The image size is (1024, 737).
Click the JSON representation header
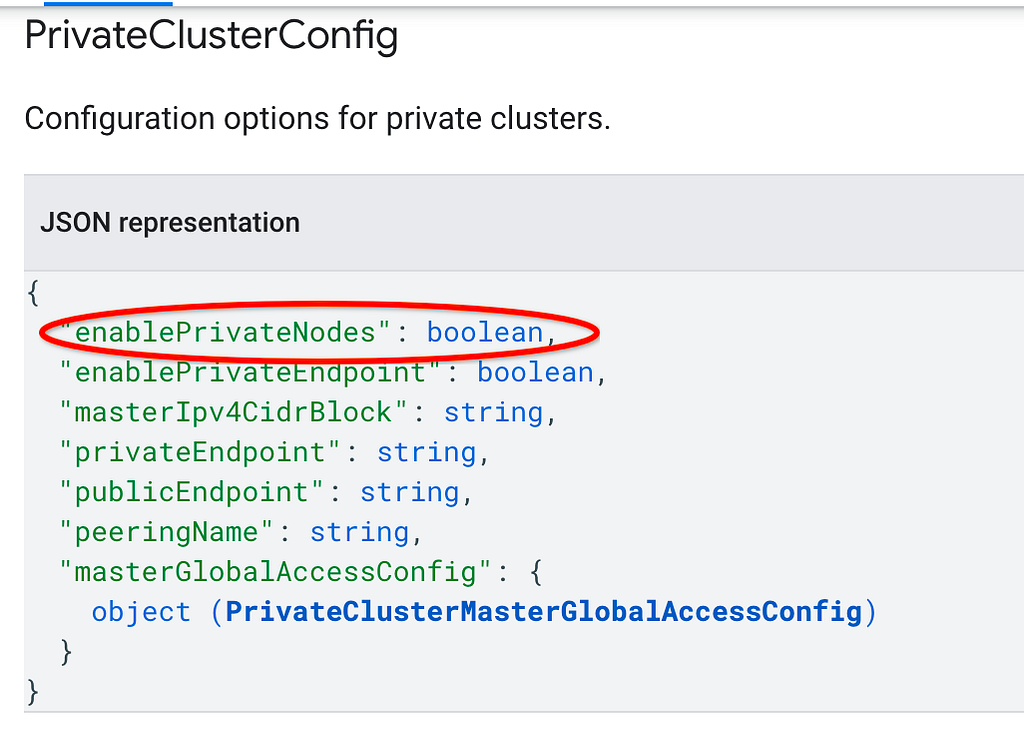point(170,223)
